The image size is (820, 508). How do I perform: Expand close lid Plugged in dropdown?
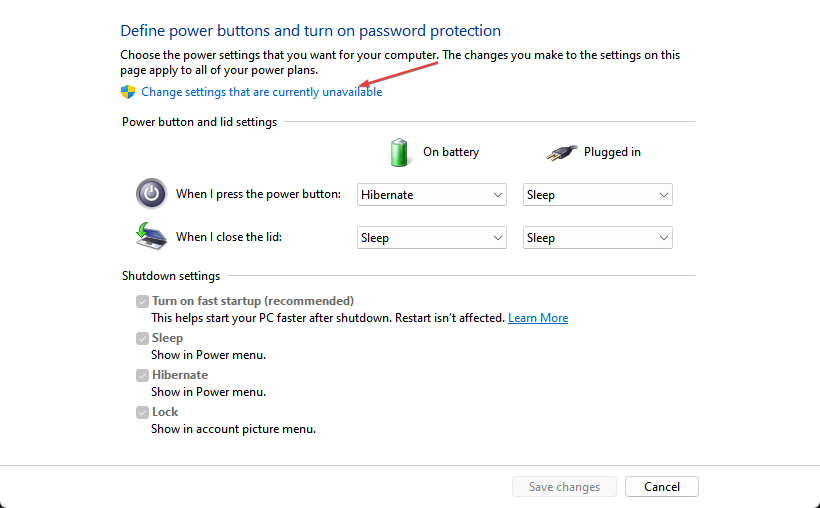[598, 238]
